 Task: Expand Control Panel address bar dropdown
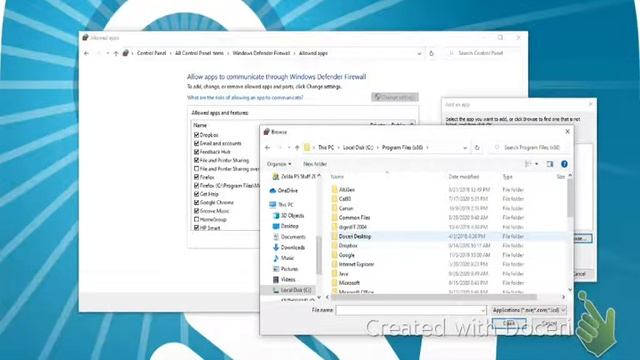(x=419, y=53)
